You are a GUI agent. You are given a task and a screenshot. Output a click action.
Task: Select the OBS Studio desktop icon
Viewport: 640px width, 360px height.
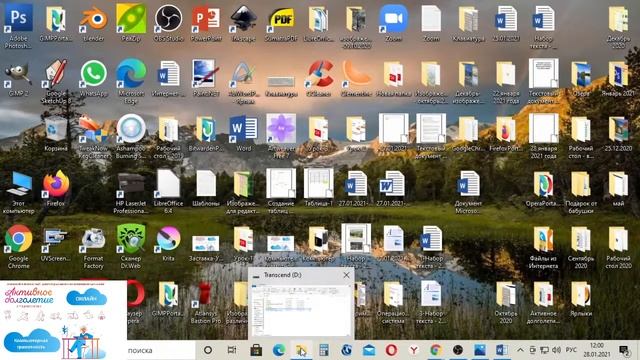169,23
